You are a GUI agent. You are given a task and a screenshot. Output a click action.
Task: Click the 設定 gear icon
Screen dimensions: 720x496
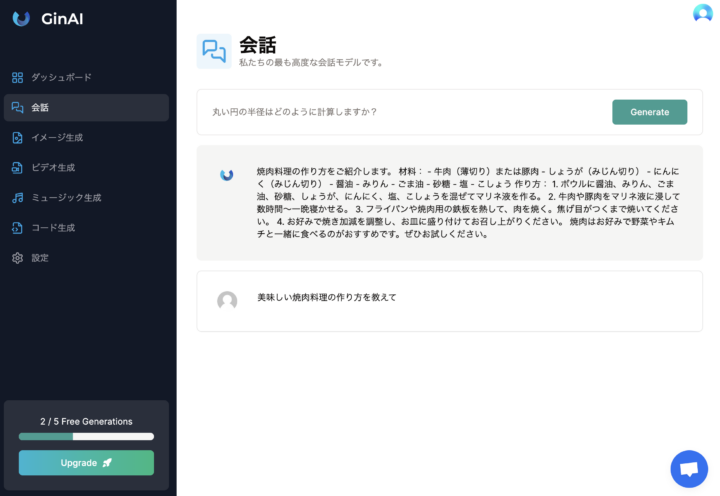(17, 258)
